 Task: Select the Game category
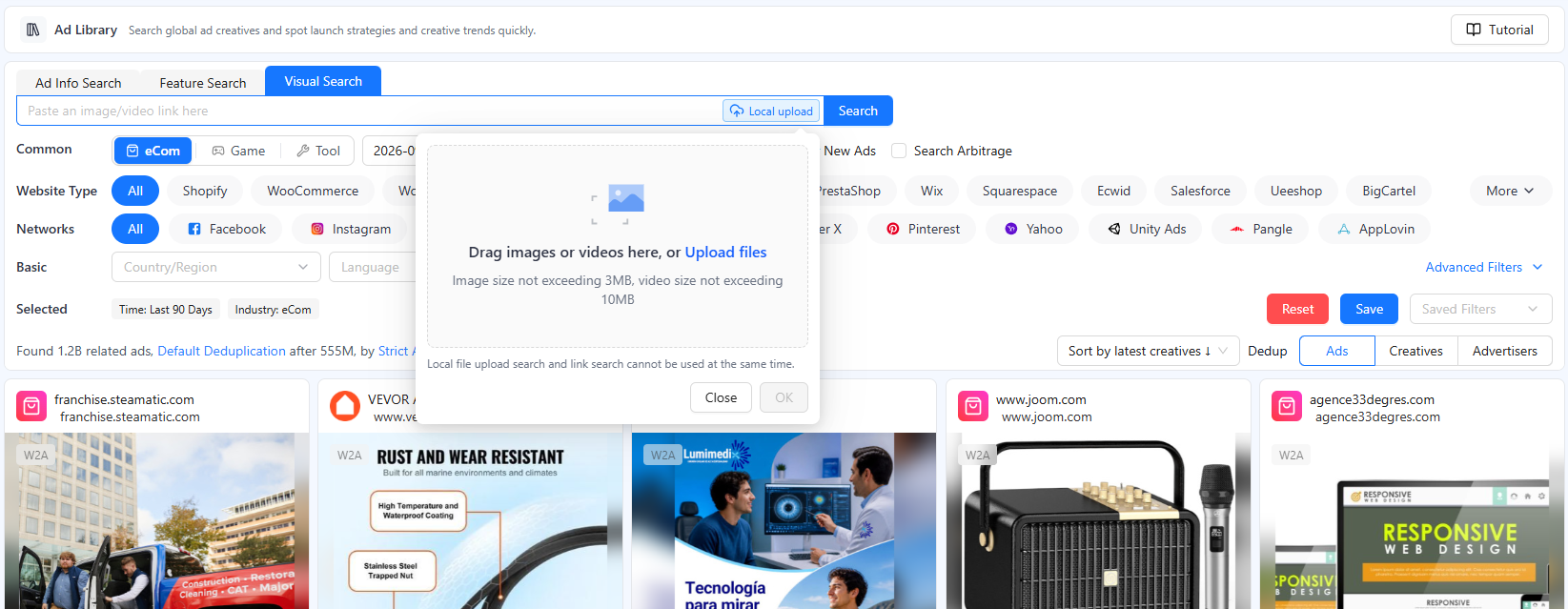(x=238, y=151)
